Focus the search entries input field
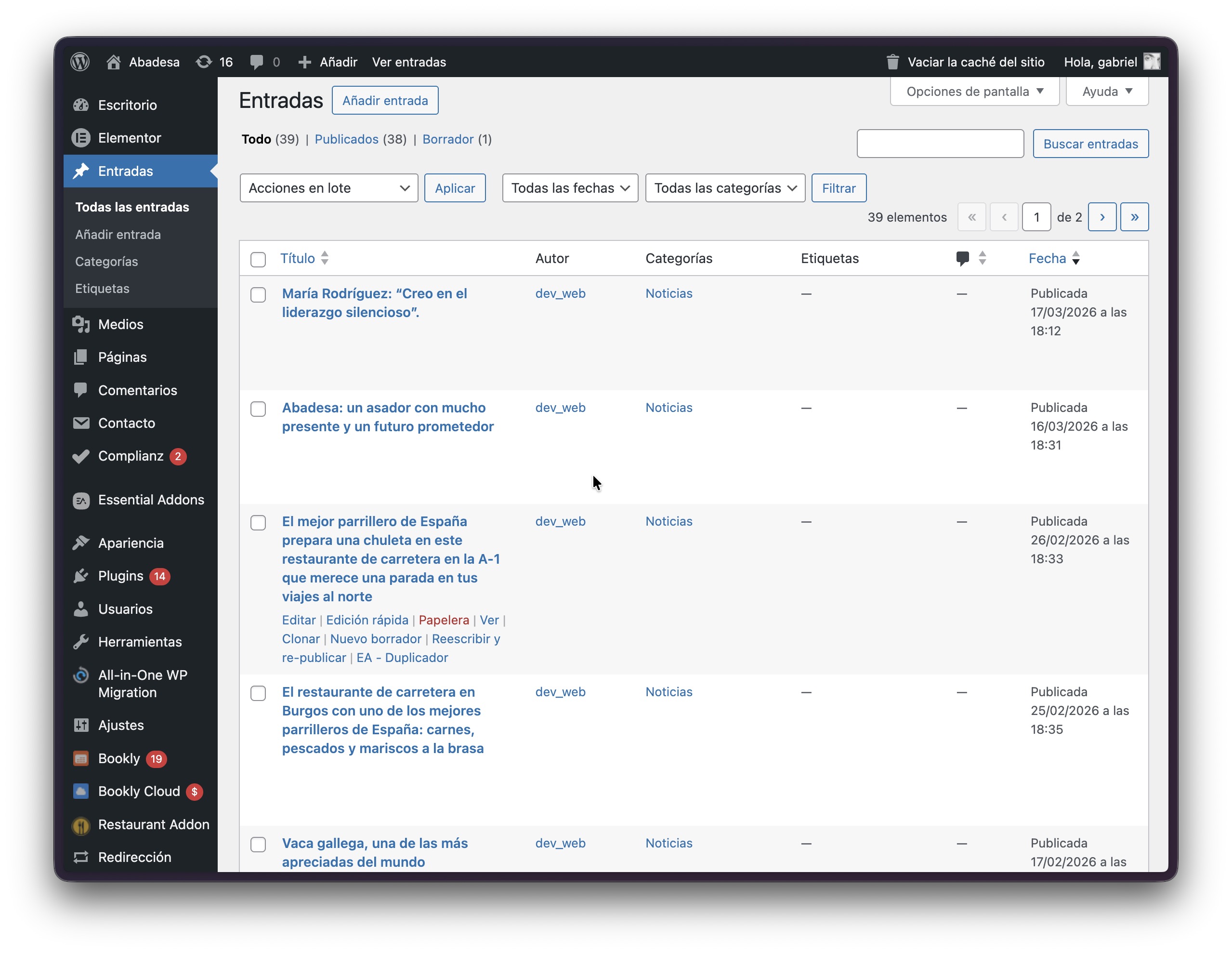The image size is (1232, 953). 940,144
